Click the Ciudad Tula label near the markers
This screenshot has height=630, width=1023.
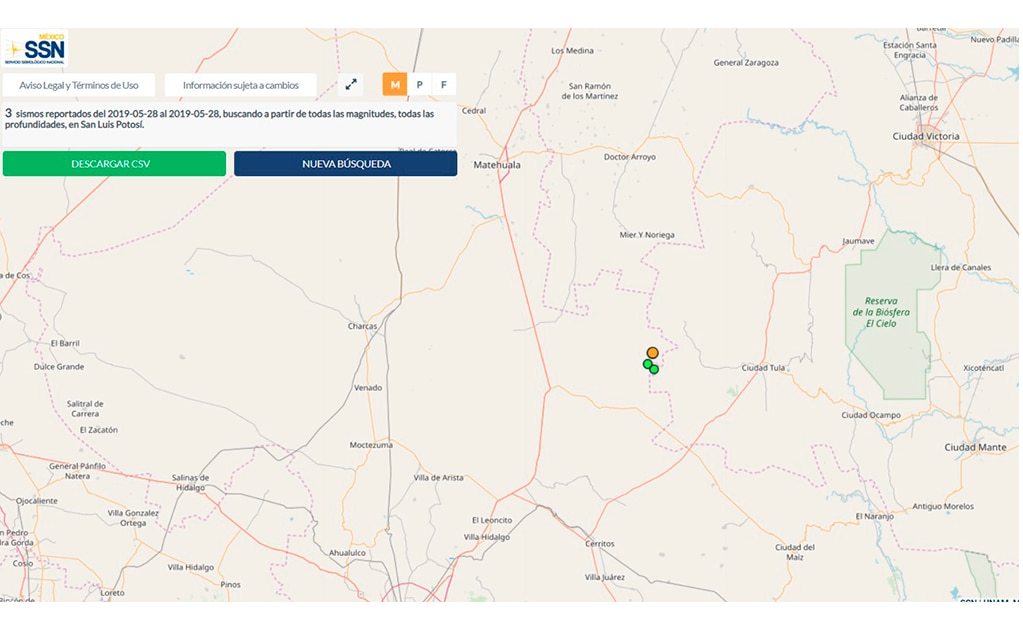[x=763, y=368]
